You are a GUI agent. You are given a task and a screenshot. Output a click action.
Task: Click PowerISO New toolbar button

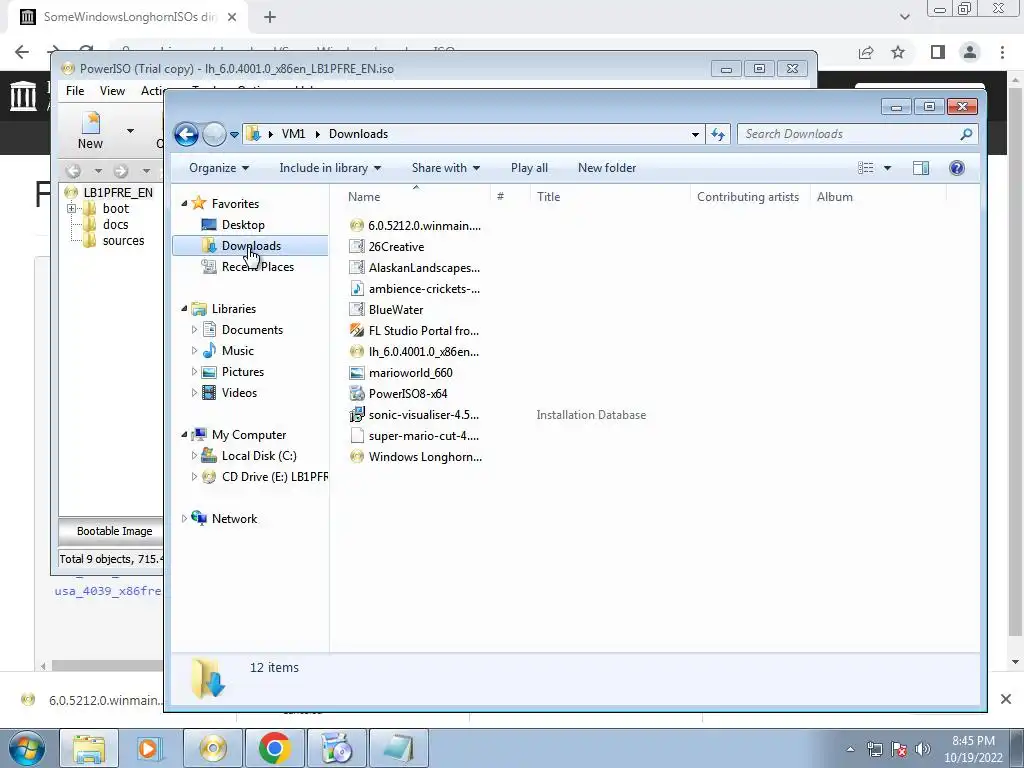pos(90,131)
